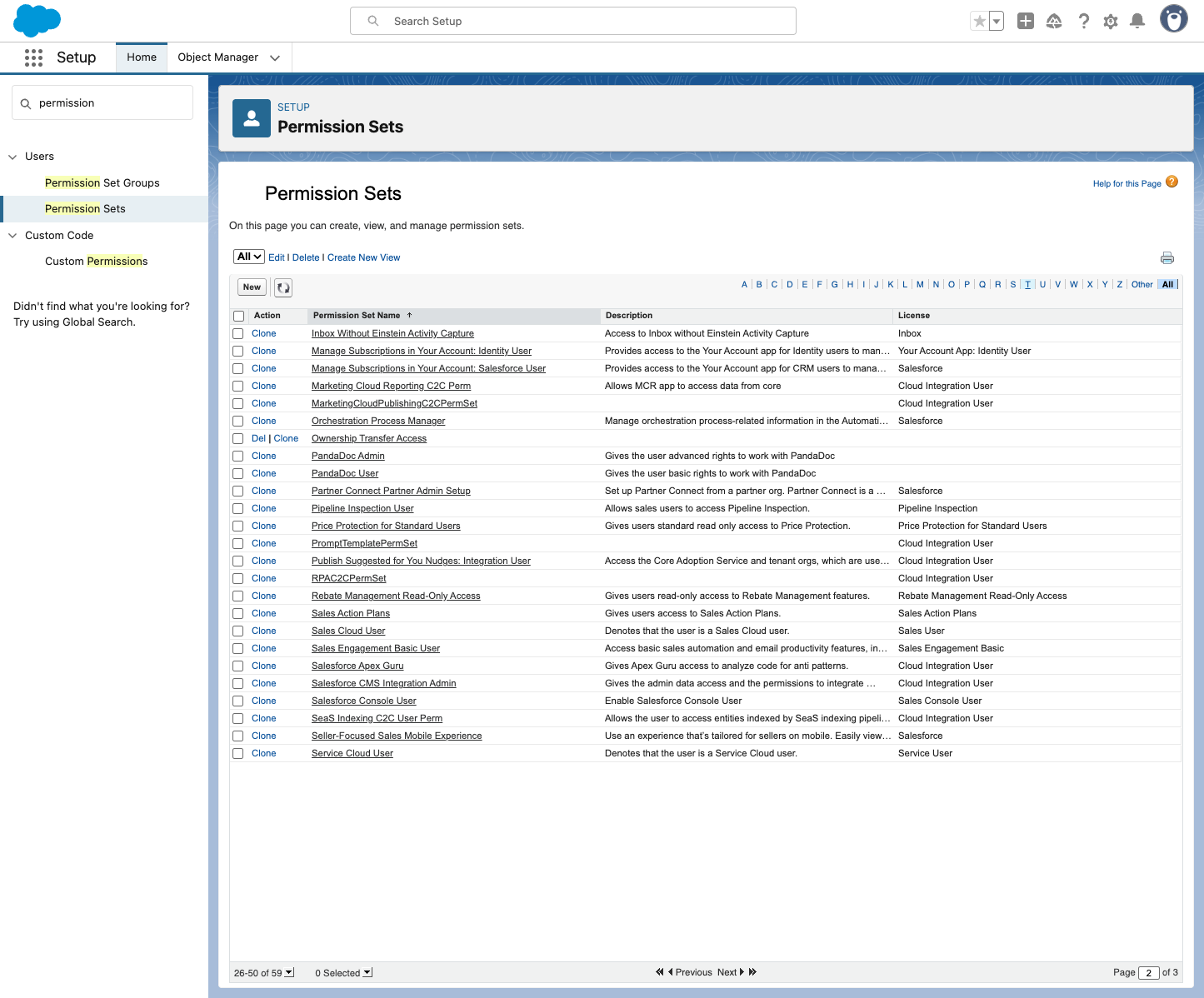Click the orange help icon for this page
Image resolution: width=1204 pixels, height=998 pixels.
(x=1172, y=182)
